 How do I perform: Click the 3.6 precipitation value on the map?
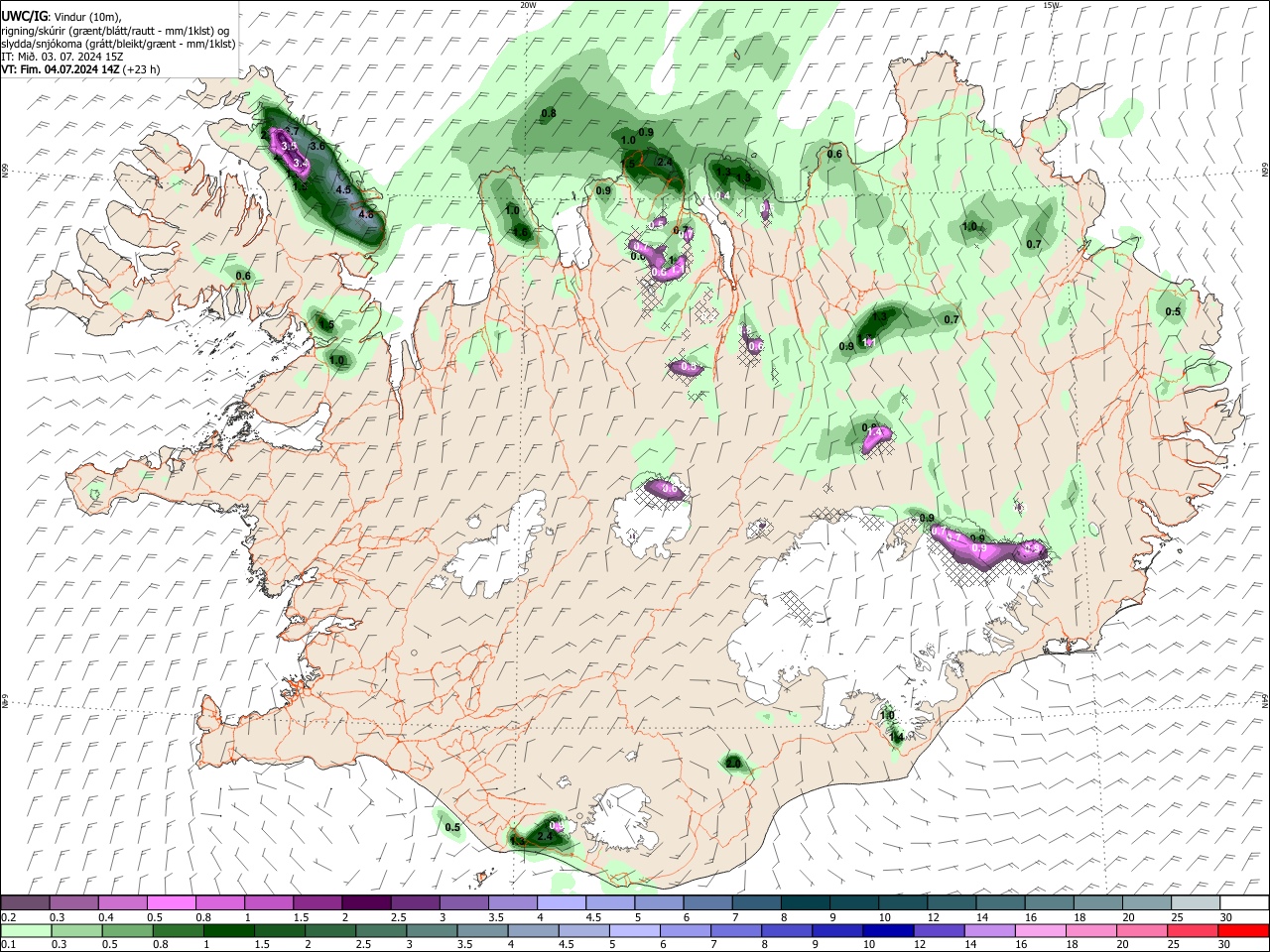[317, 146]
